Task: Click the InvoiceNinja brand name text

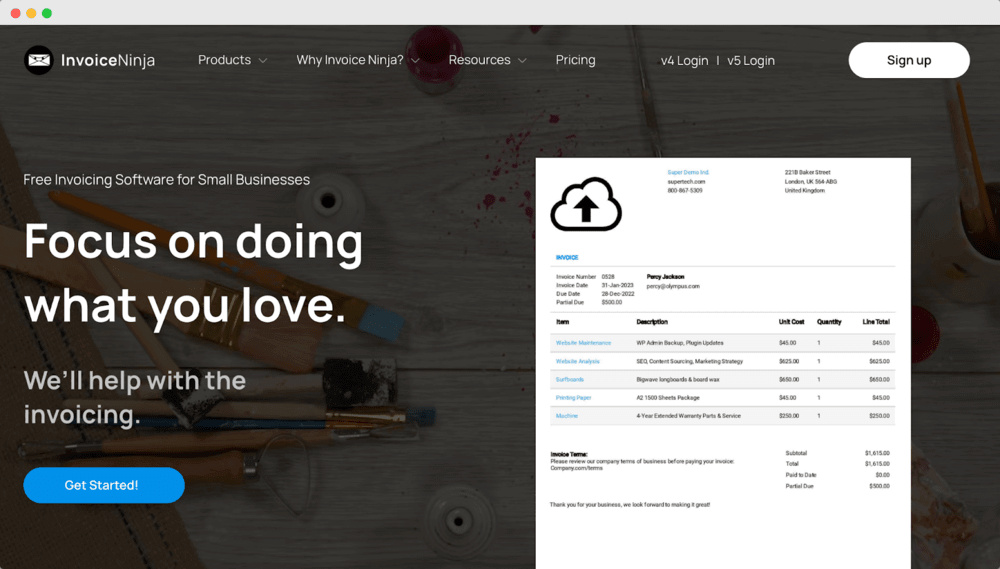Action: coord(108,60)
